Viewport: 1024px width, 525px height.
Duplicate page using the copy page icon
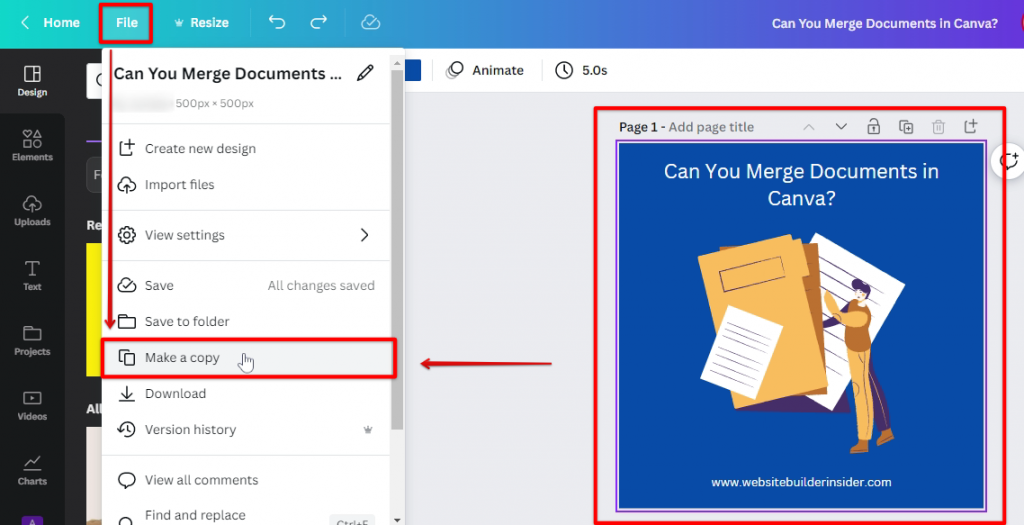[x=906, y=127]
